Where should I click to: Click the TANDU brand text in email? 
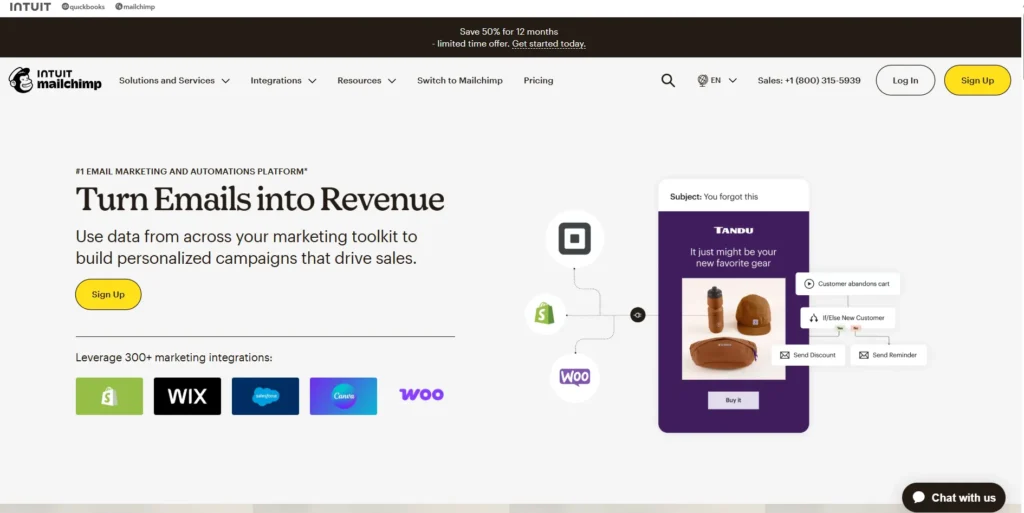tap(733, 230)
